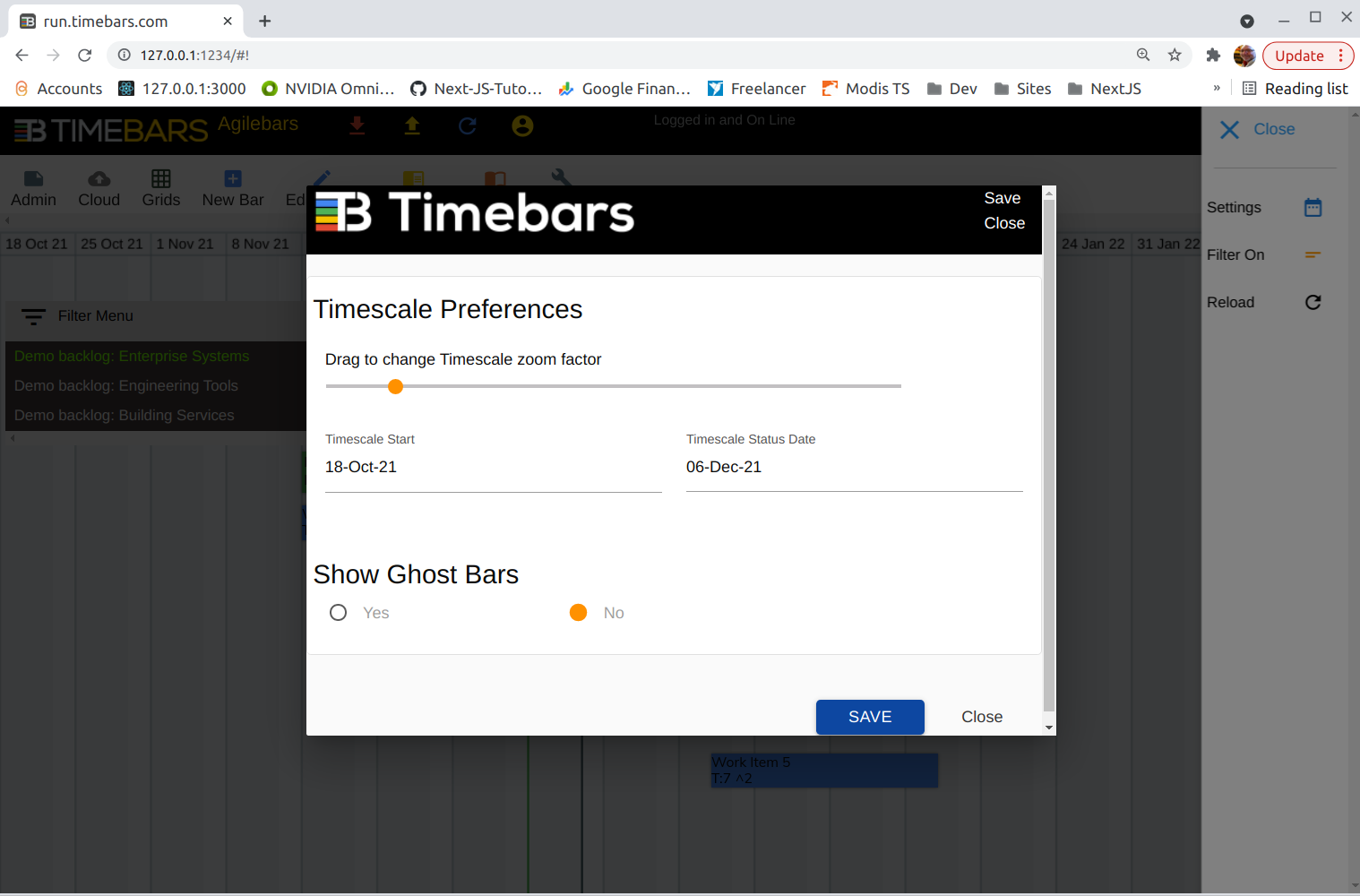Click the upload arrow icon in header

[412, 125]
